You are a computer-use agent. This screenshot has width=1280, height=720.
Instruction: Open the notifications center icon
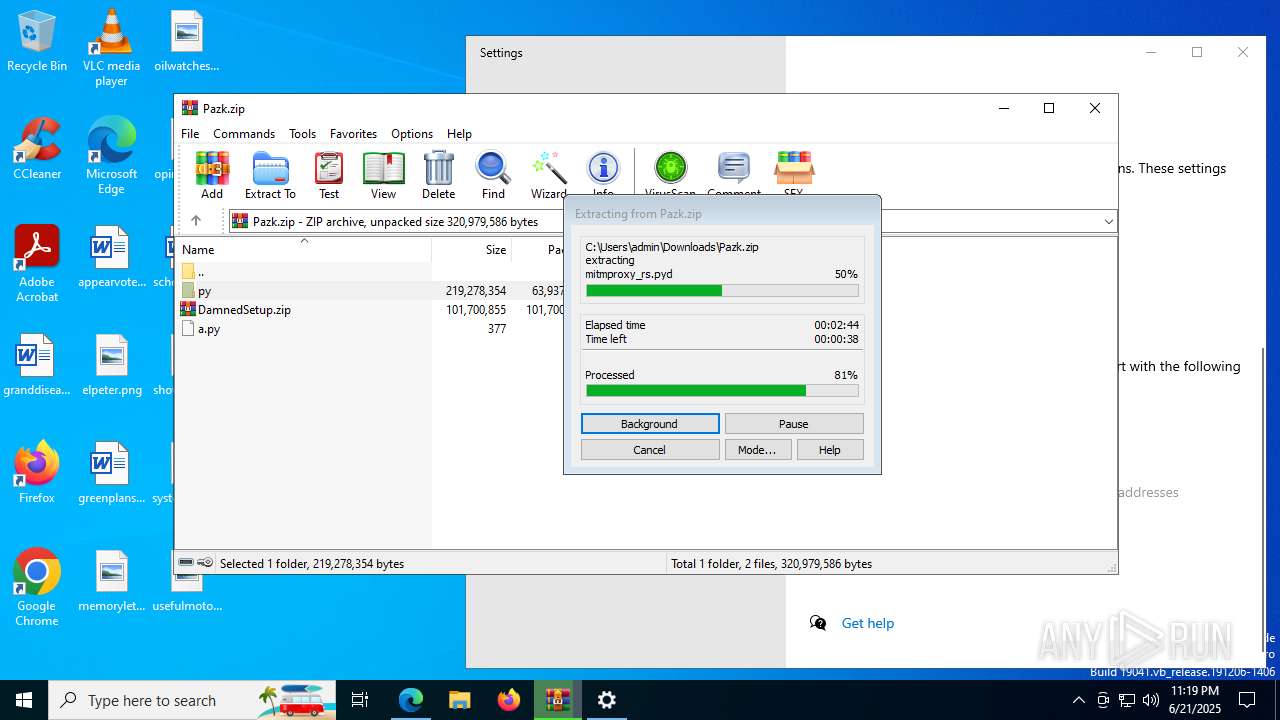[1247, 700]
